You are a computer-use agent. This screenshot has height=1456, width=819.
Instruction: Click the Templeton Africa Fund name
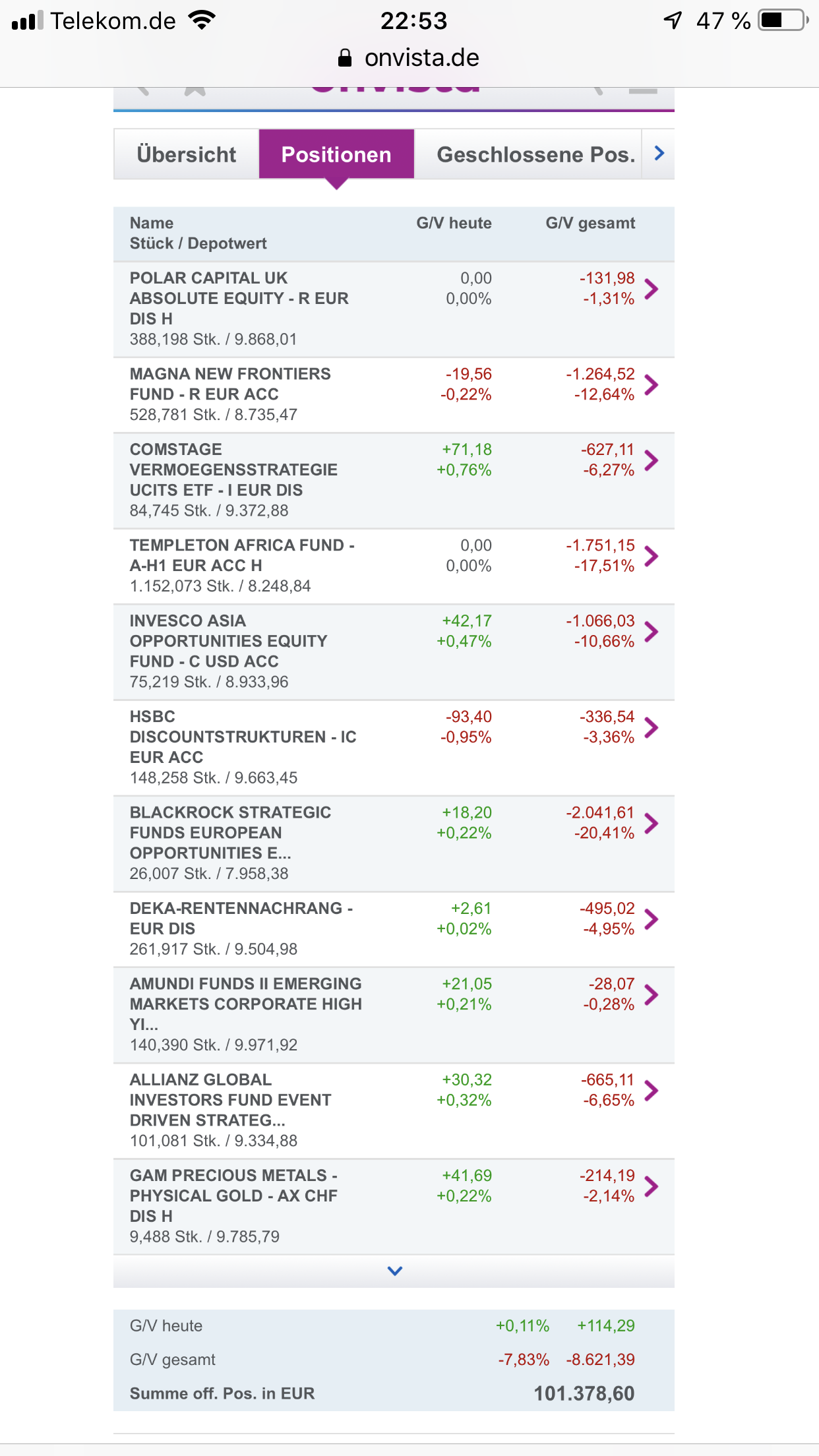241,555
